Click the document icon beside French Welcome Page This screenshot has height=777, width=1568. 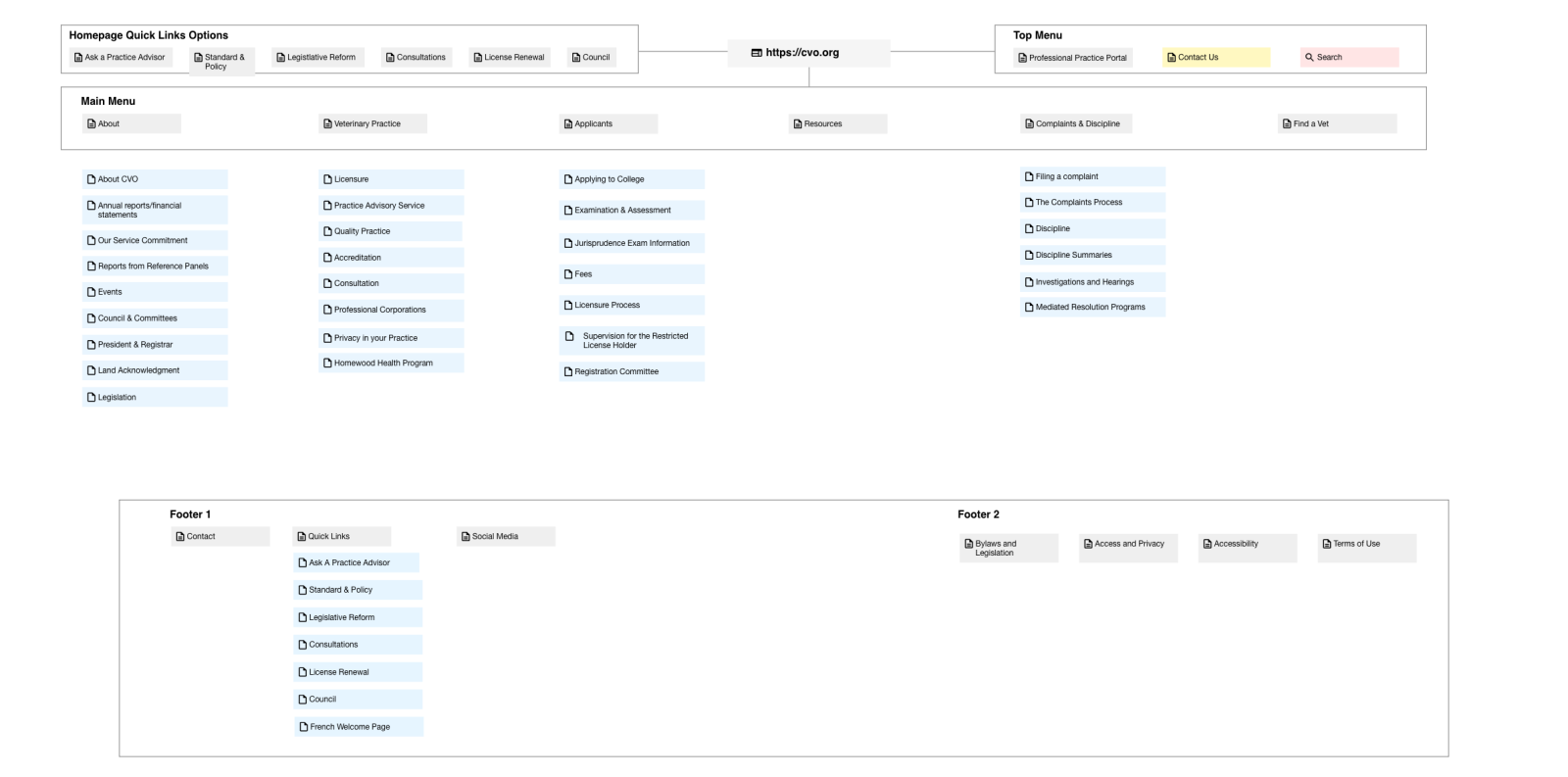[303, 727]
